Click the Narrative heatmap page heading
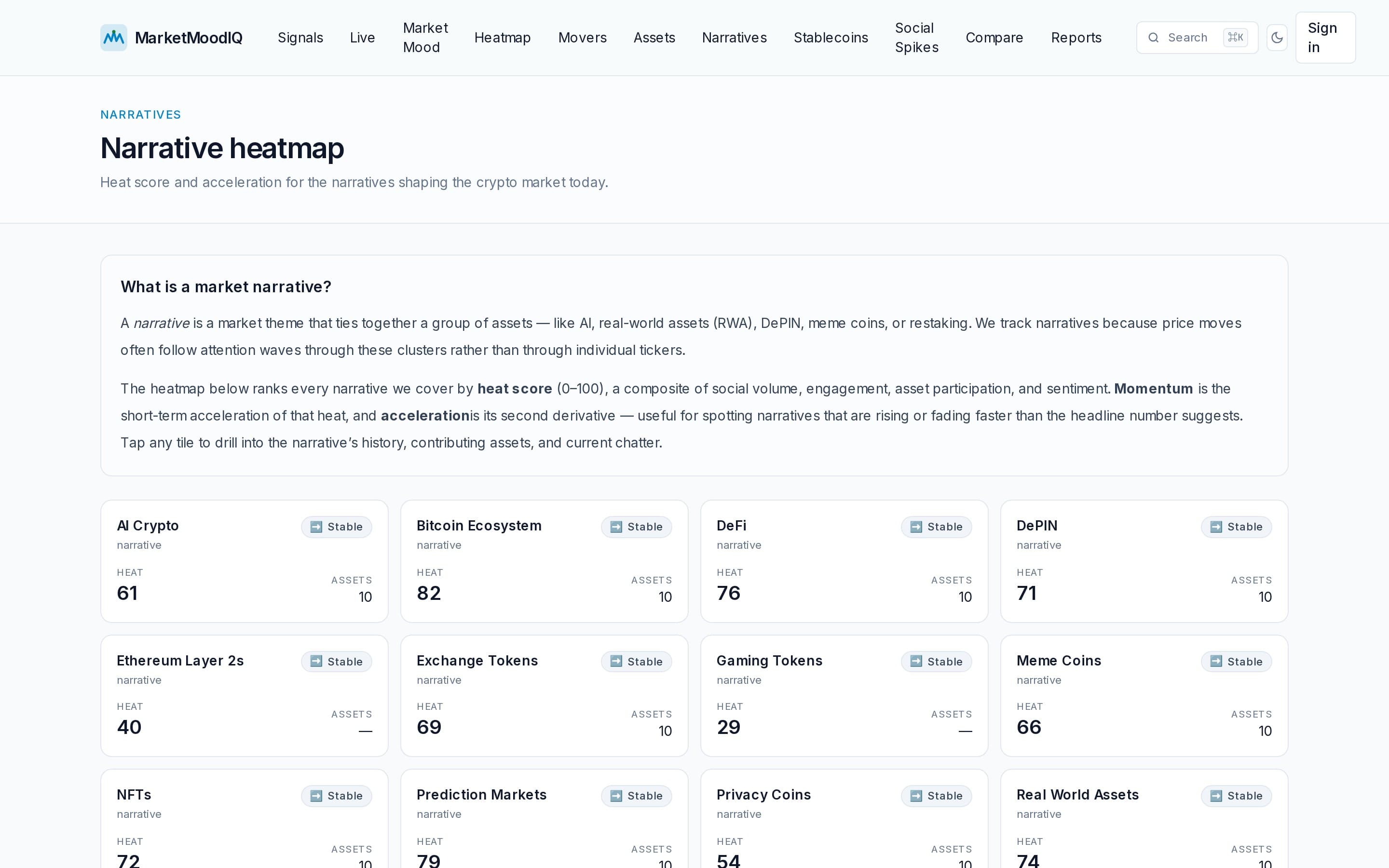This screenshot has width=1389, height=868. (x=222, y=148)
